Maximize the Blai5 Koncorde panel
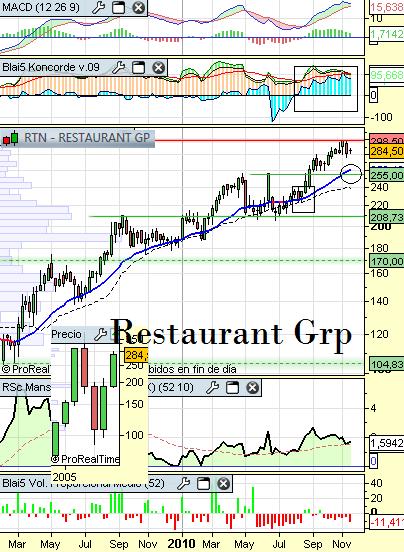 pyautogui.click(x=138, y=67)
